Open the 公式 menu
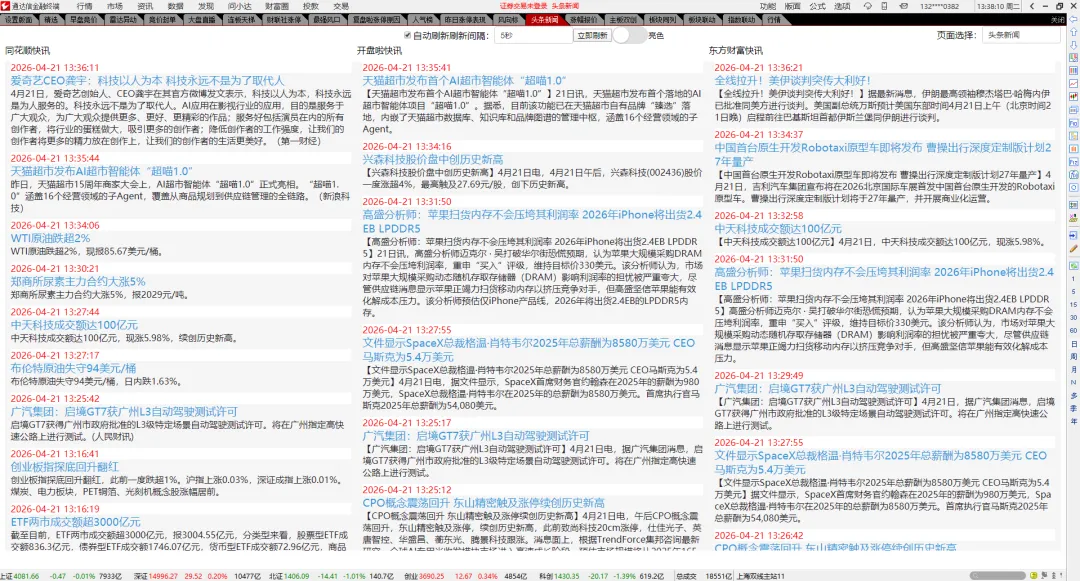The image size is (1080, 581). tap(818, 6)
